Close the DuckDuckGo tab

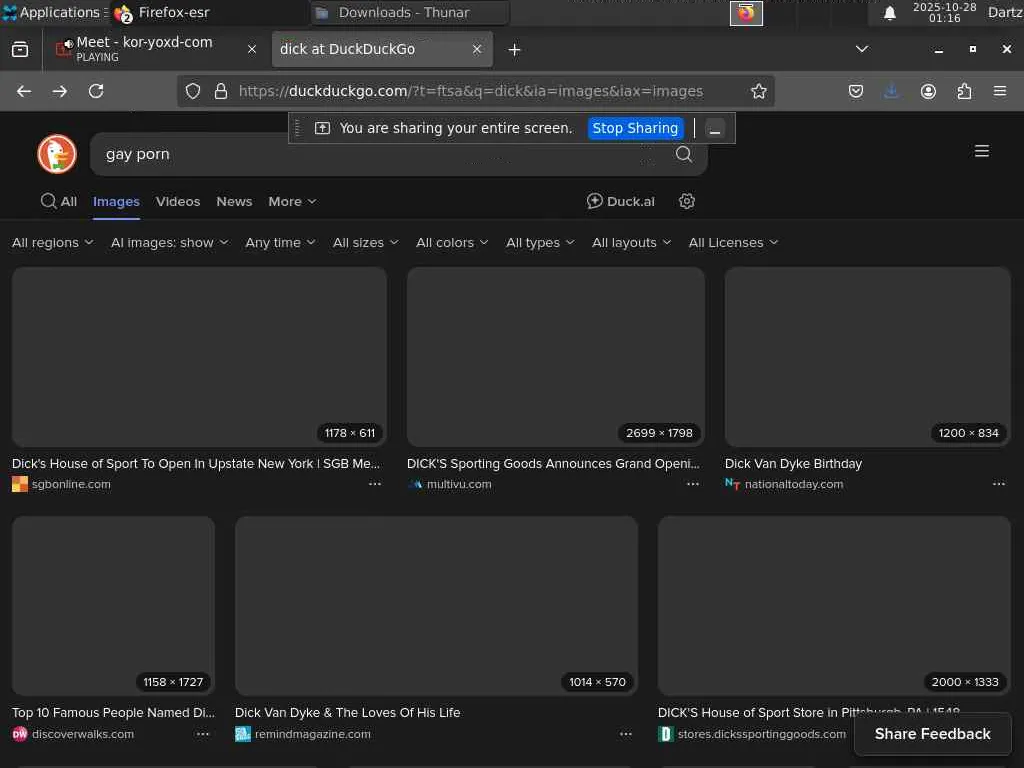pos(477,49)
